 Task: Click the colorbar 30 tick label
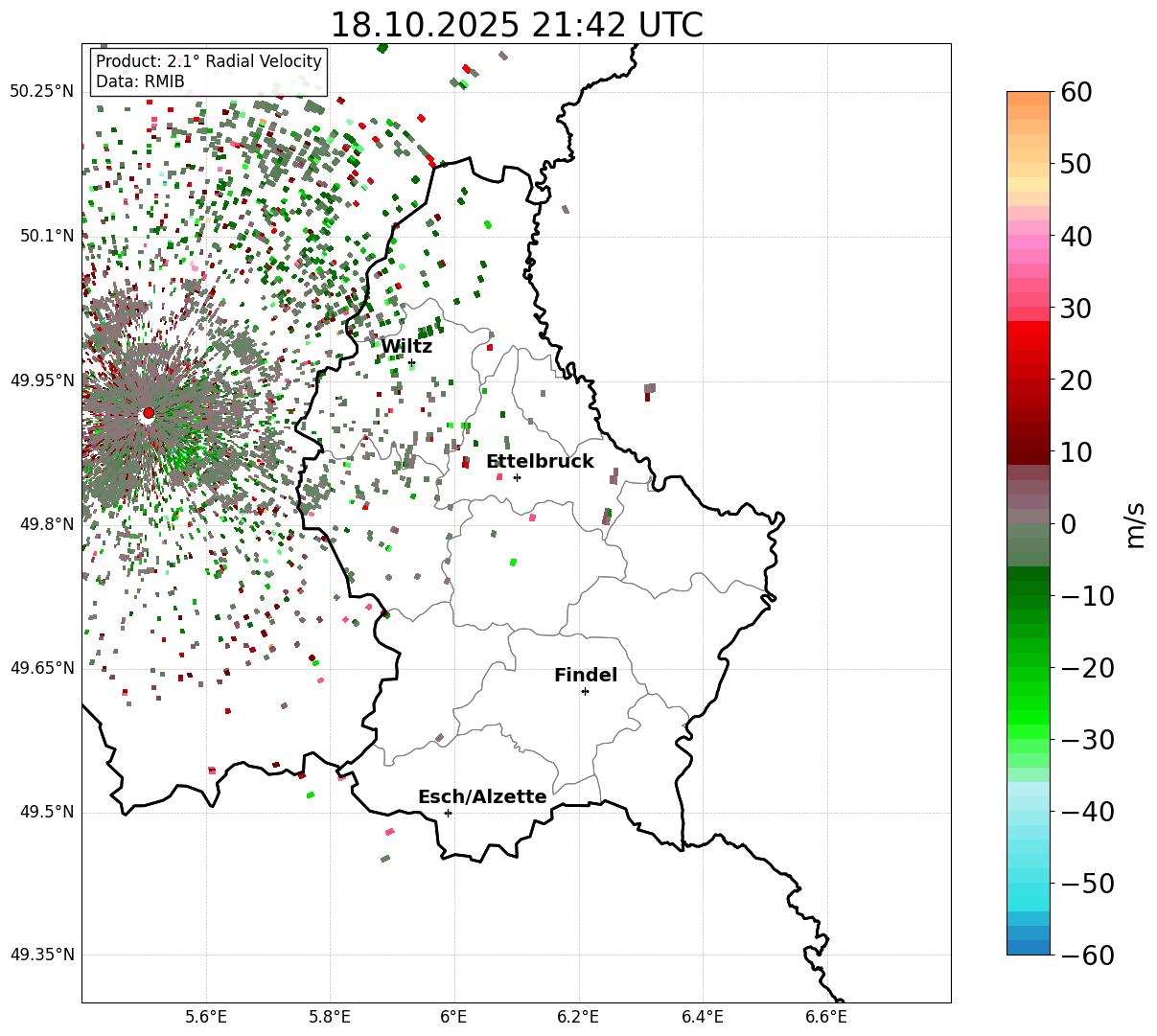coord(1076,309)
